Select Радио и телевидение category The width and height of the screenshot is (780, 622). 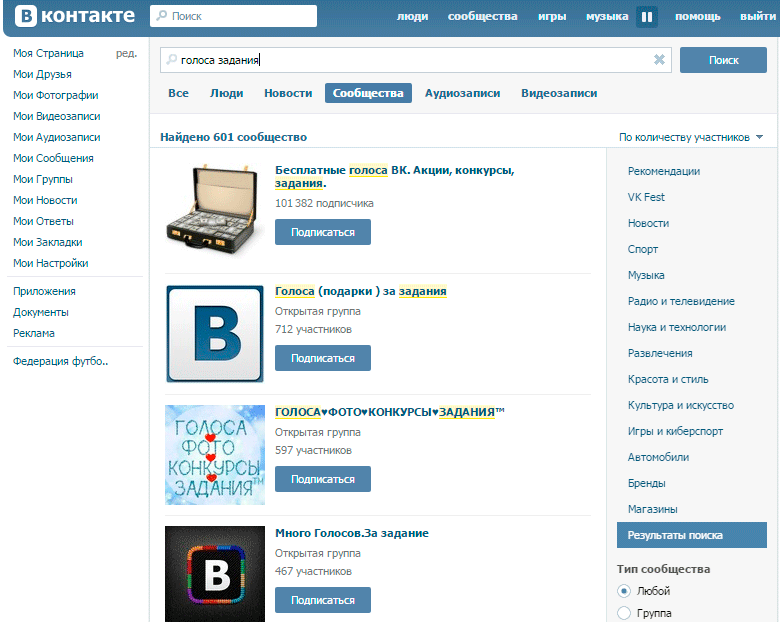coord(681,301)
